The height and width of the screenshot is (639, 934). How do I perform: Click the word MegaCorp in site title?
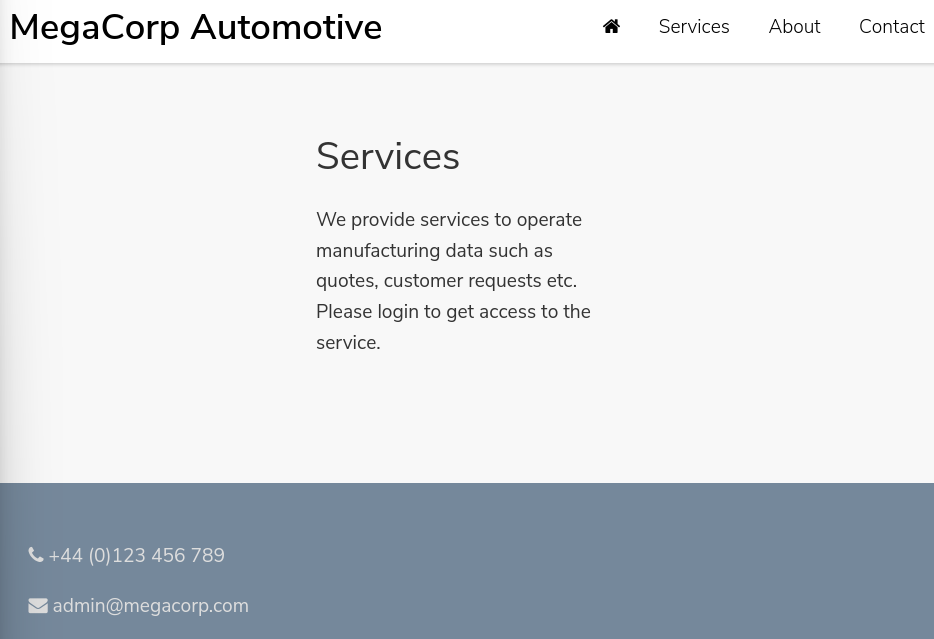[95, 28]
